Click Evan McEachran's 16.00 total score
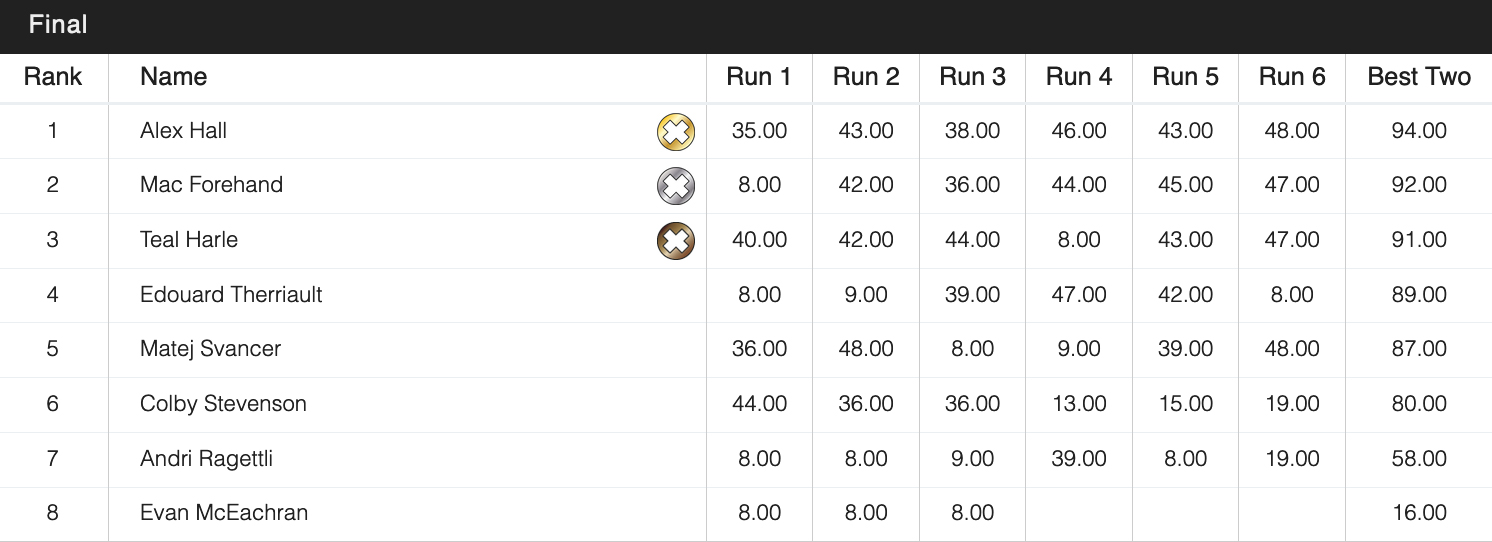1492x542 pixels. (1419, 513)
